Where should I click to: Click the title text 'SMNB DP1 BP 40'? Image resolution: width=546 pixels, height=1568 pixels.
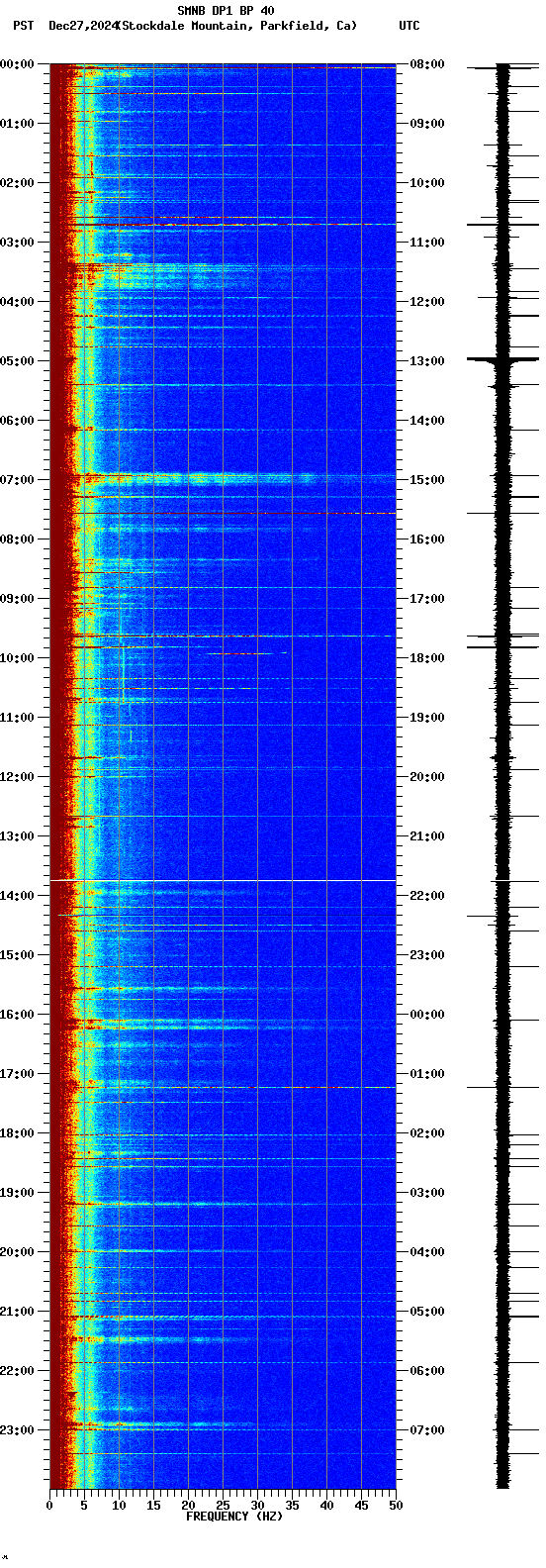pos(226,11)
